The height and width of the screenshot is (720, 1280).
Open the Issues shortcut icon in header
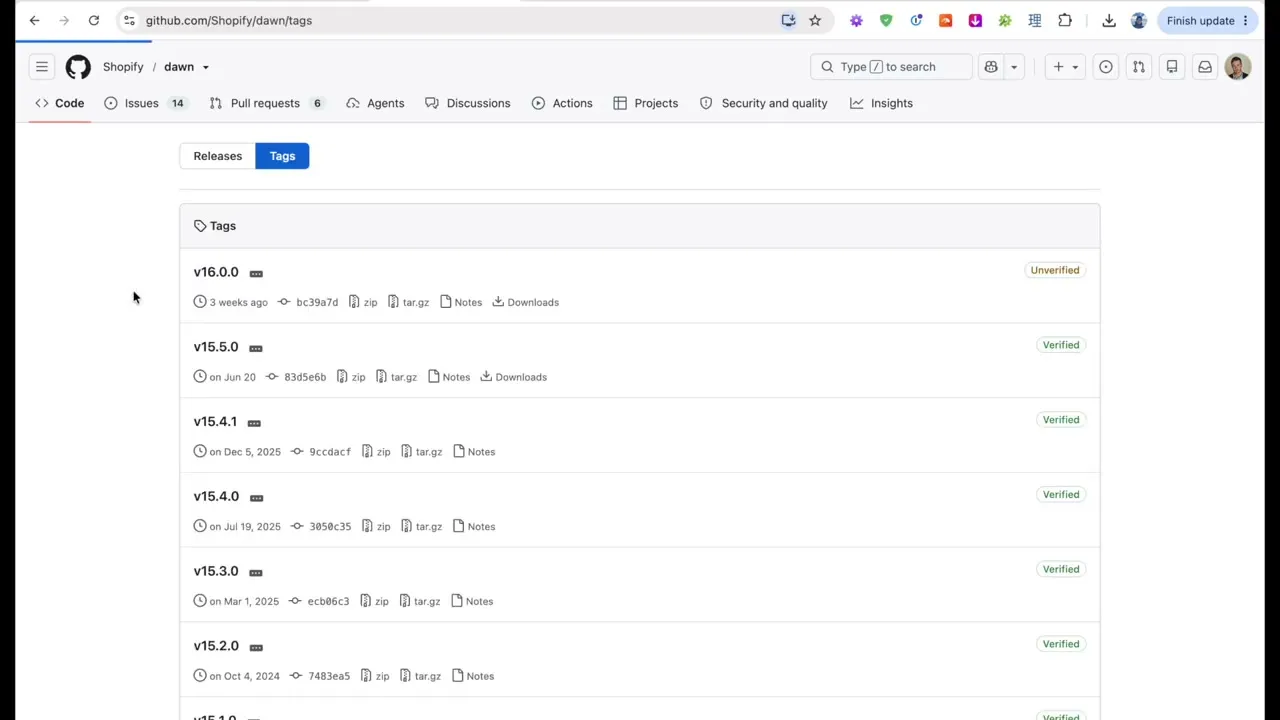click(x=1106, y=67)
